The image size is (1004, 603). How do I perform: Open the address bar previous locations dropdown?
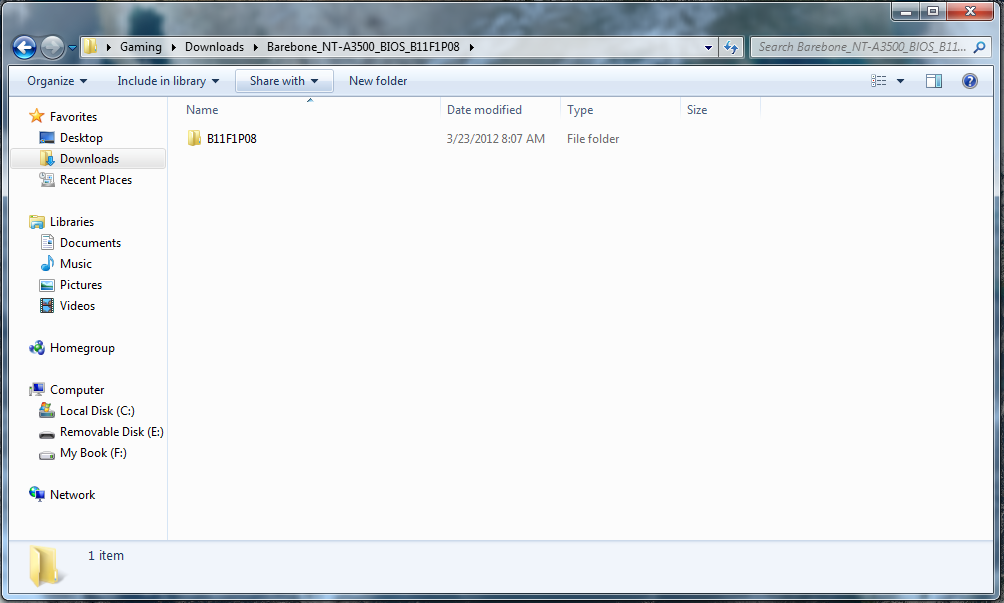coord(708,47)
